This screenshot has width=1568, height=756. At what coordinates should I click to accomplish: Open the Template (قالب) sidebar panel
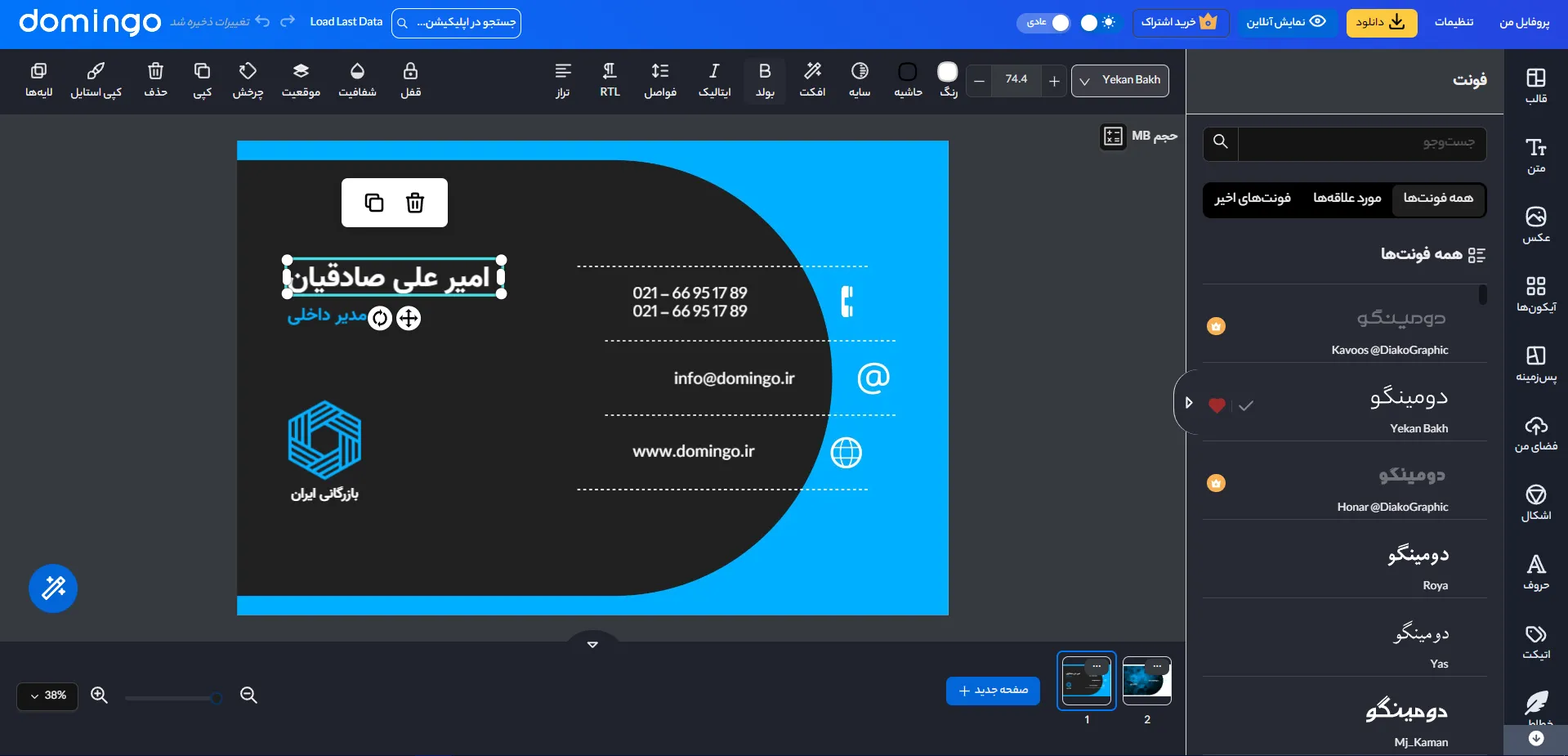[x=1536, y=85]
